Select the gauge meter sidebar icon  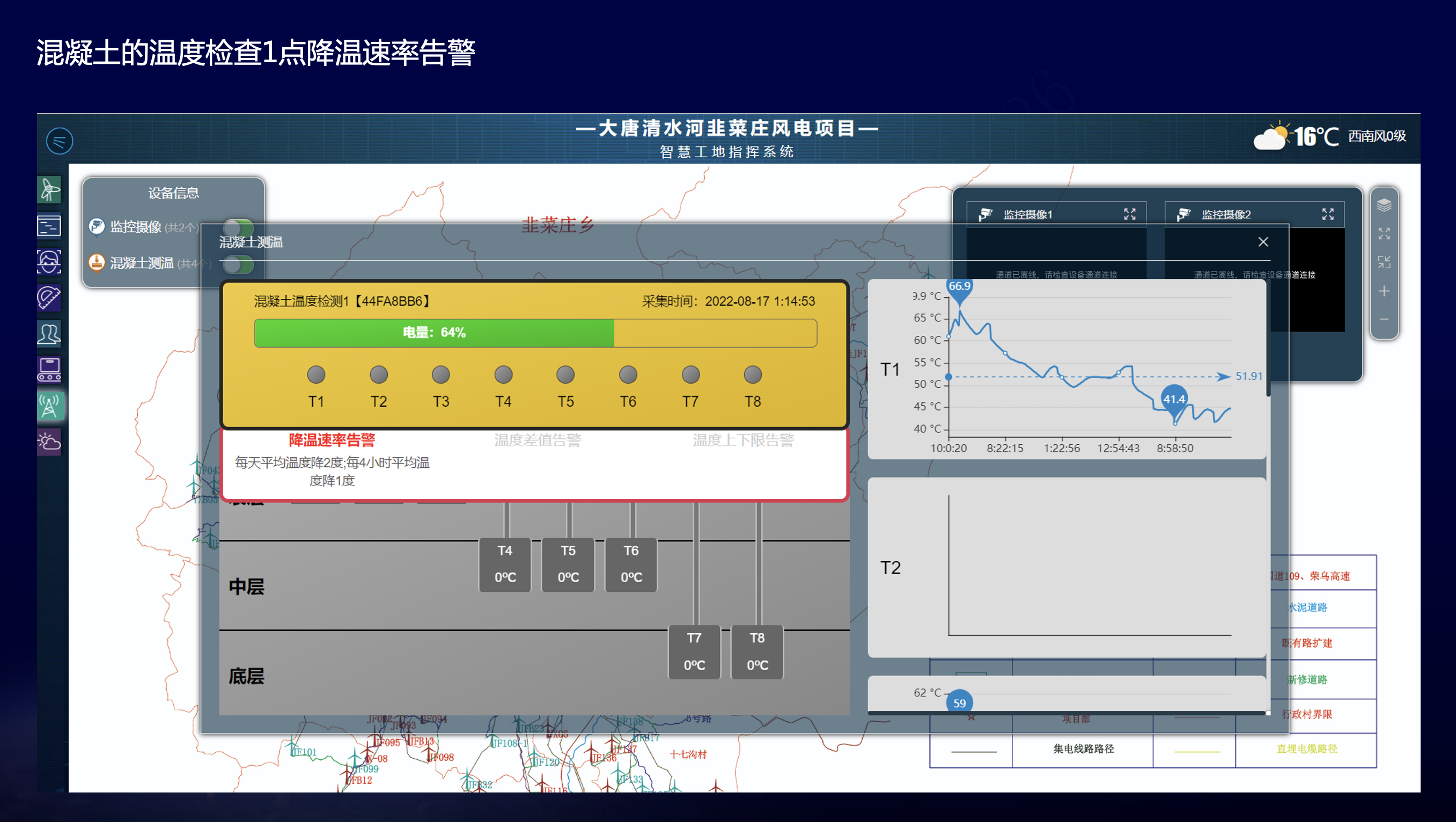pyautogui.click(x=49, y=298)
